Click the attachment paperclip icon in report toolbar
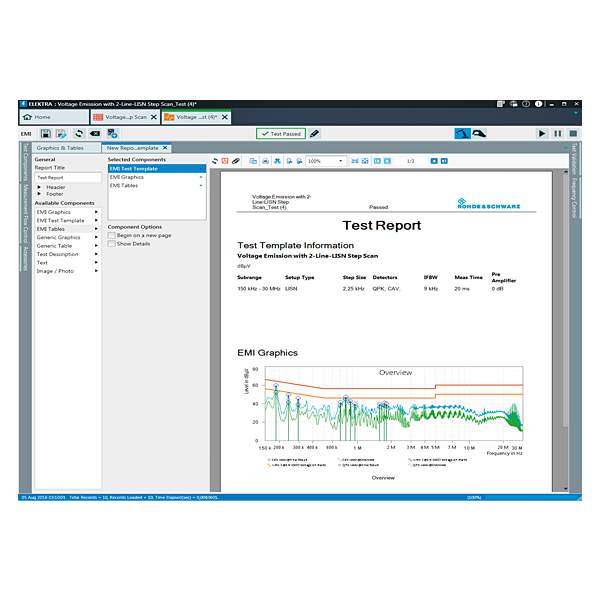 click(236, 160)
